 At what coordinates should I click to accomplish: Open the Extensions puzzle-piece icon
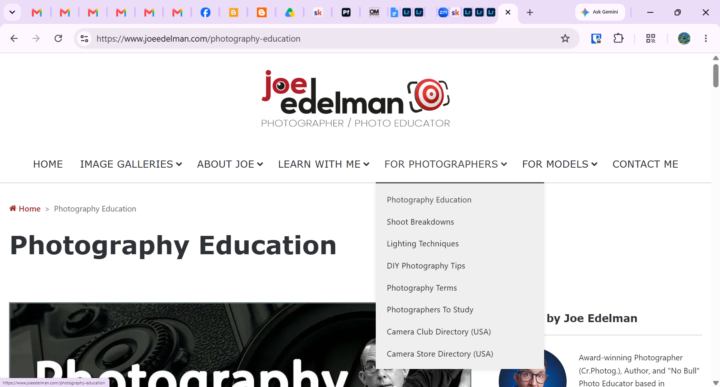pyautogui.click(x=619, y=38)
